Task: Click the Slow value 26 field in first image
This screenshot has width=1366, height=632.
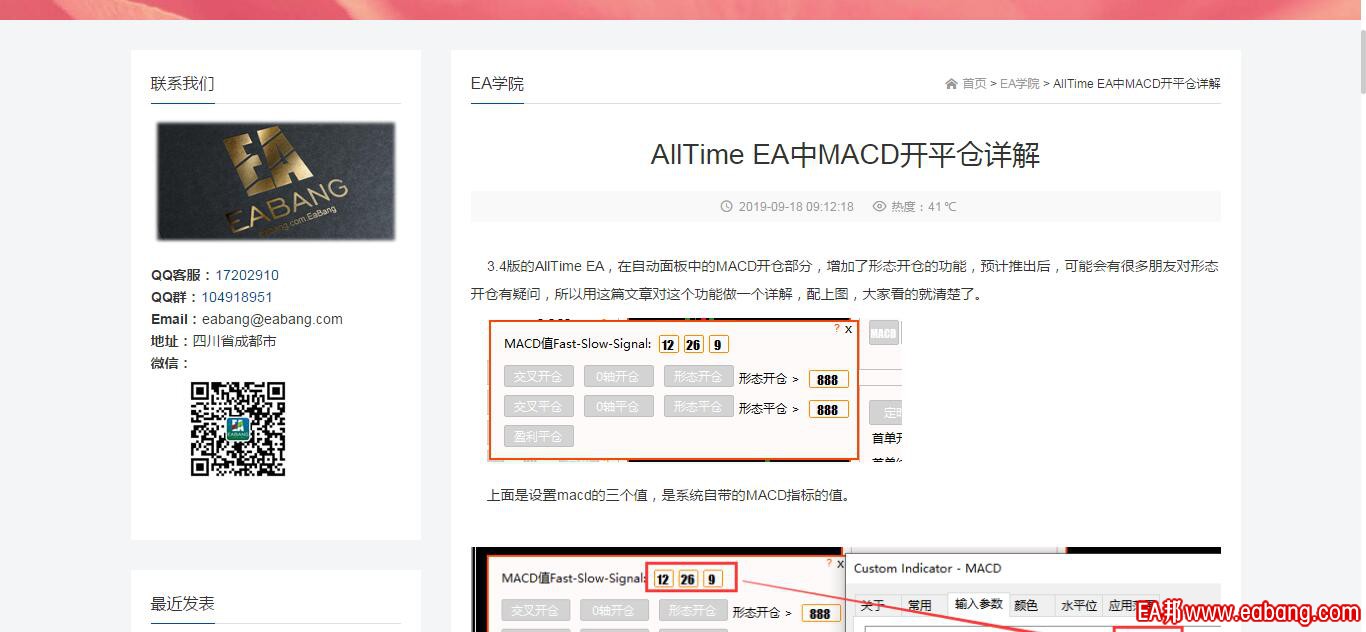Action: 694,345
